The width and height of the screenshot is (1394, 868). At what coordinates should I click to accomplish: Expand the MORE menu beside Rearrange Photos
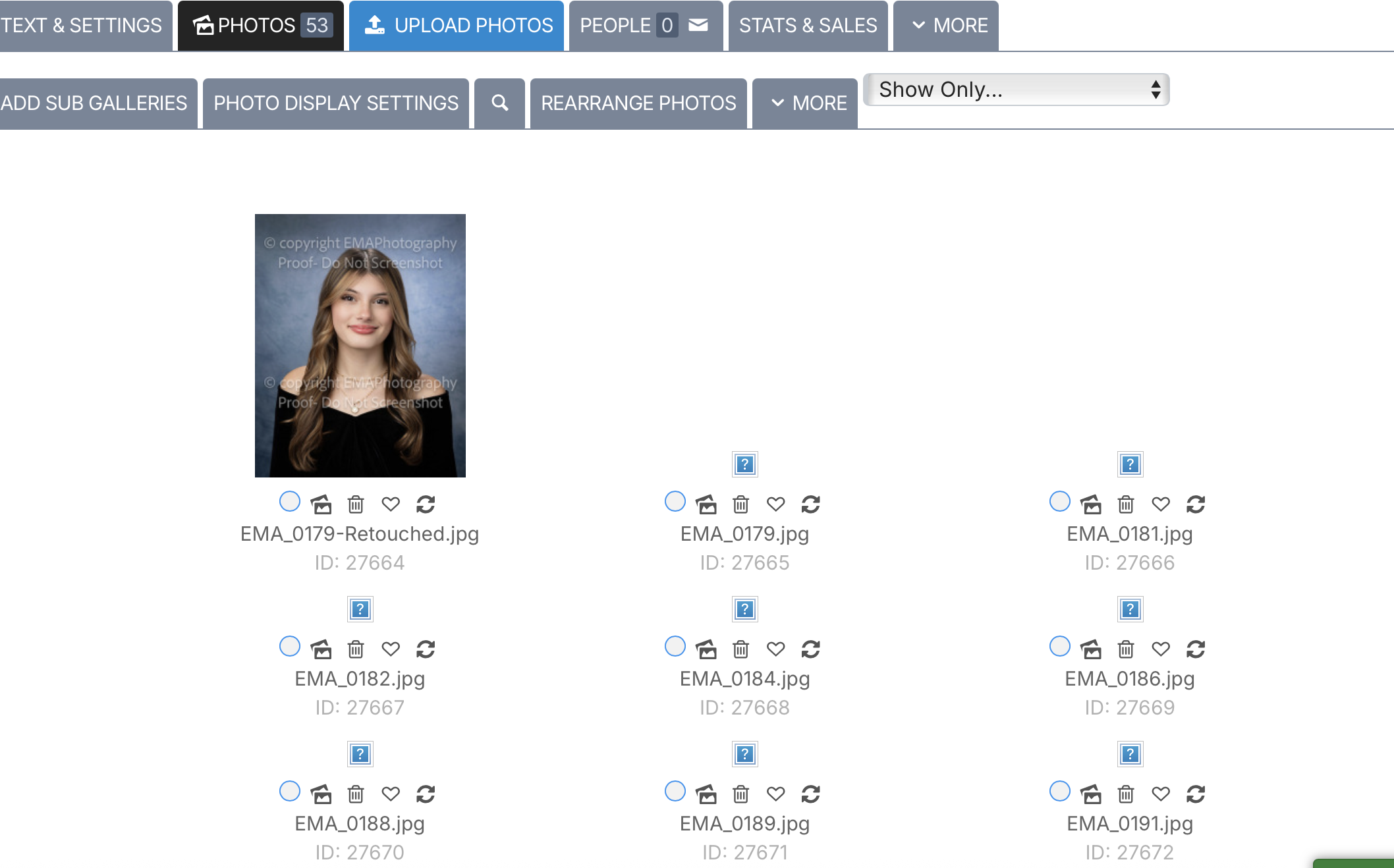point(805,103)
